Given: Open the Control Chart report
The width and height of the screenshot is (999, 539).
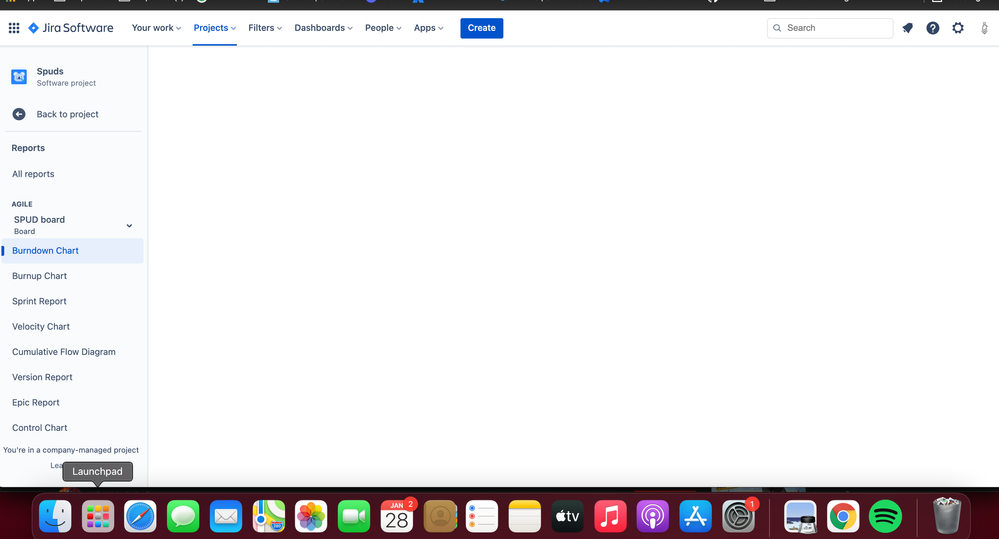Looking at the screenshot, I should [x=40, y=428].
